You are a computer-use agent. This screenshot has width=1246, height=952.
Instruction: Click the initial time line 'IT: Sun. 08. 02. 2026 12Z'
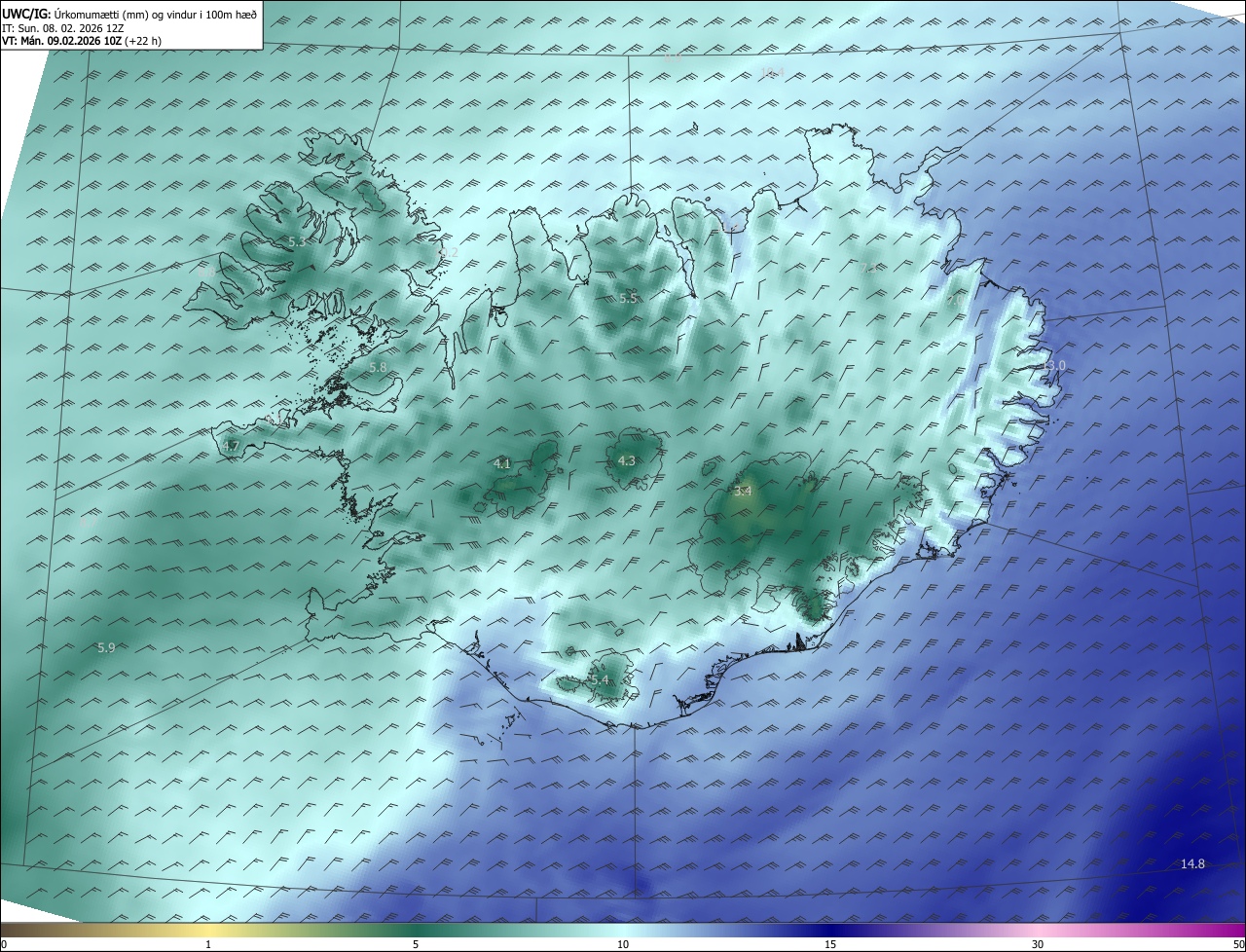(x=63, y=28)
